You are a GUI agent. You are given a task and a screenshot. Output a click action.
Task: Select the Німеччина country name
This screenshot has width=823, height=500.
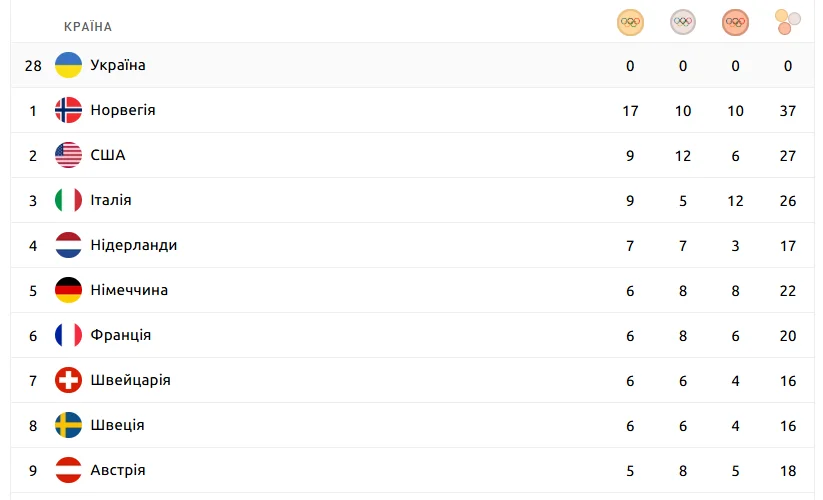coord(128,291)
